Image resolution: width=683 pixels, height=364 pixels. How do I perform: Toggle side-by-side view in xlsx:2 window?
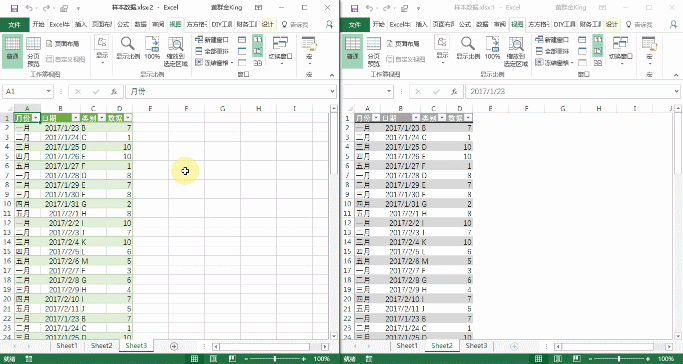(257, 40)
